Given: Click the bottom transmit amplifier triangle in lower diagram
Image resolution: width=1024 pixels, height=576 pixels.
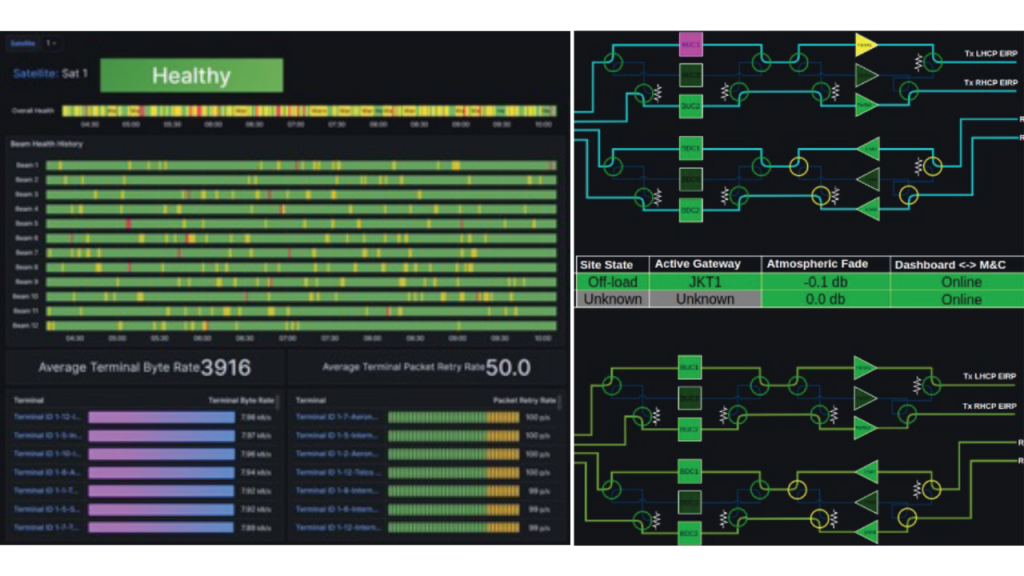Looking at the screenshot, I should tap(864, 428).
